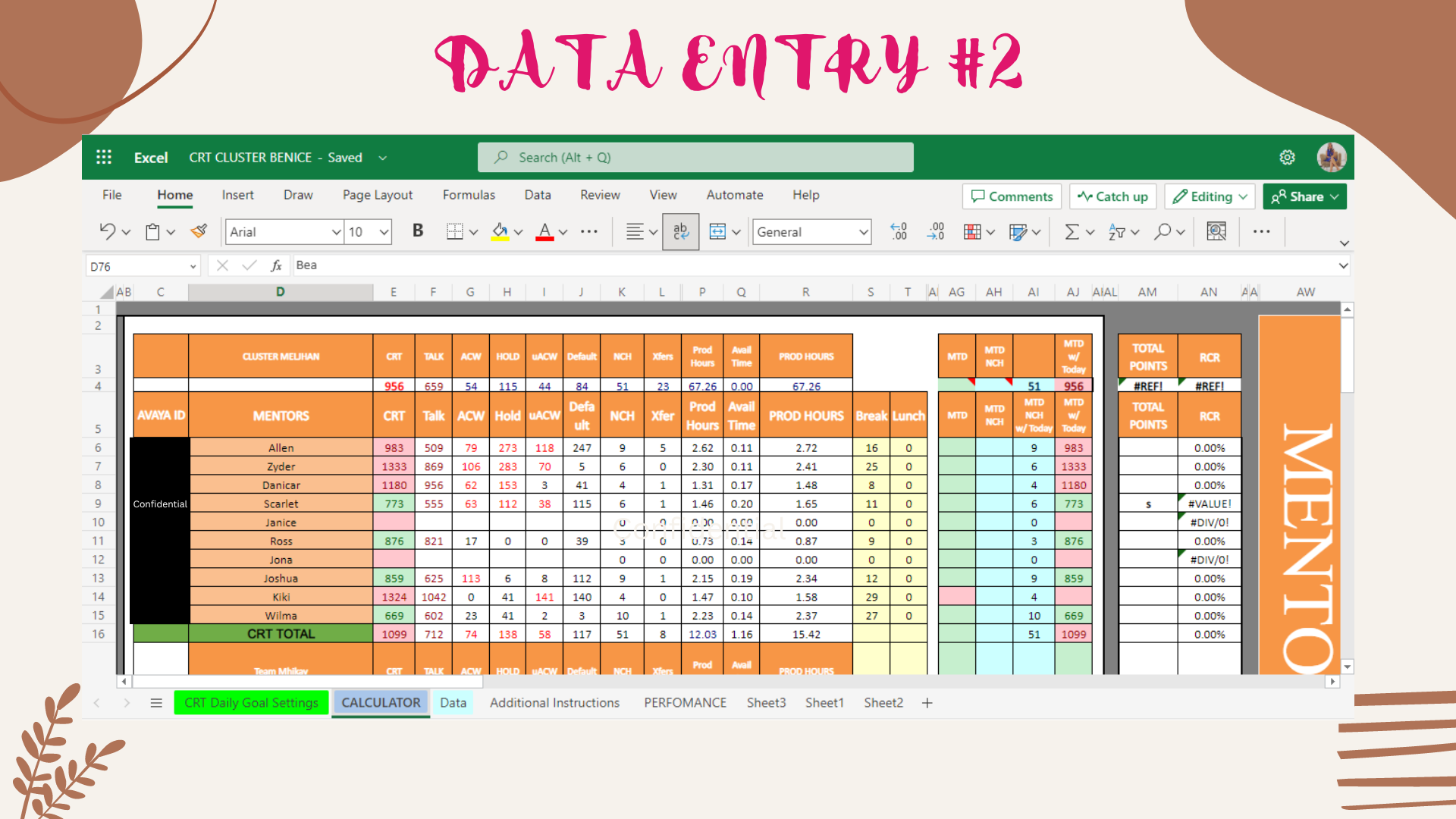Image resolution: width=1456 pixels, height=819 pixels.
Task: Expand the Arial font name dropdown
Action: click(336, 232)
